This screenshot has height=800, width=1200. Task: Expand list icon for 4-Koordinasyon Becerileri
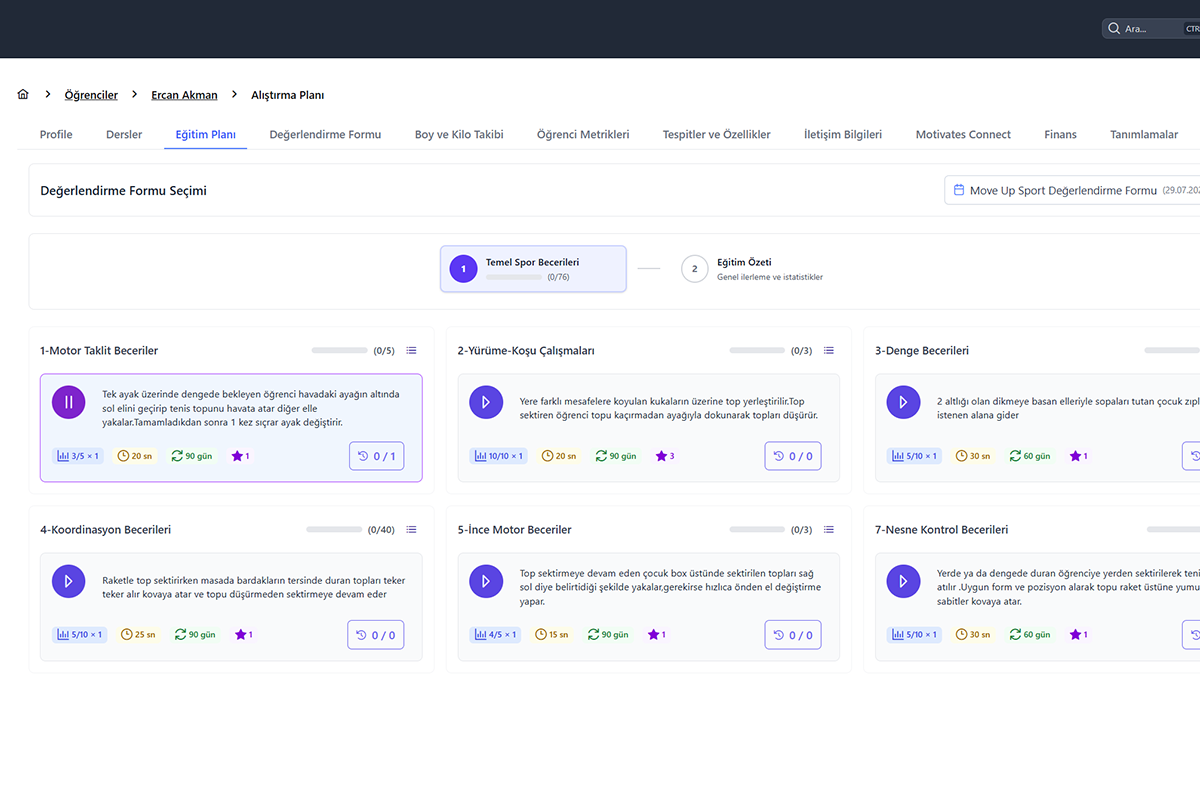(412, 530)
